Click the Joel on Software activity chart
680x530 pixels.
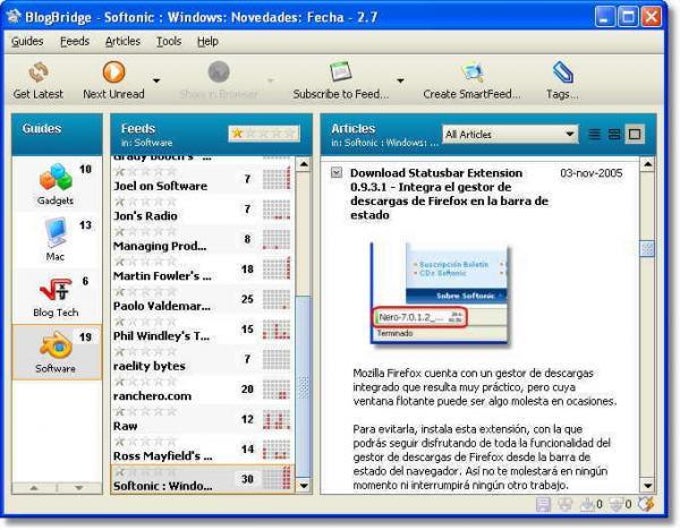click(276, 179)
